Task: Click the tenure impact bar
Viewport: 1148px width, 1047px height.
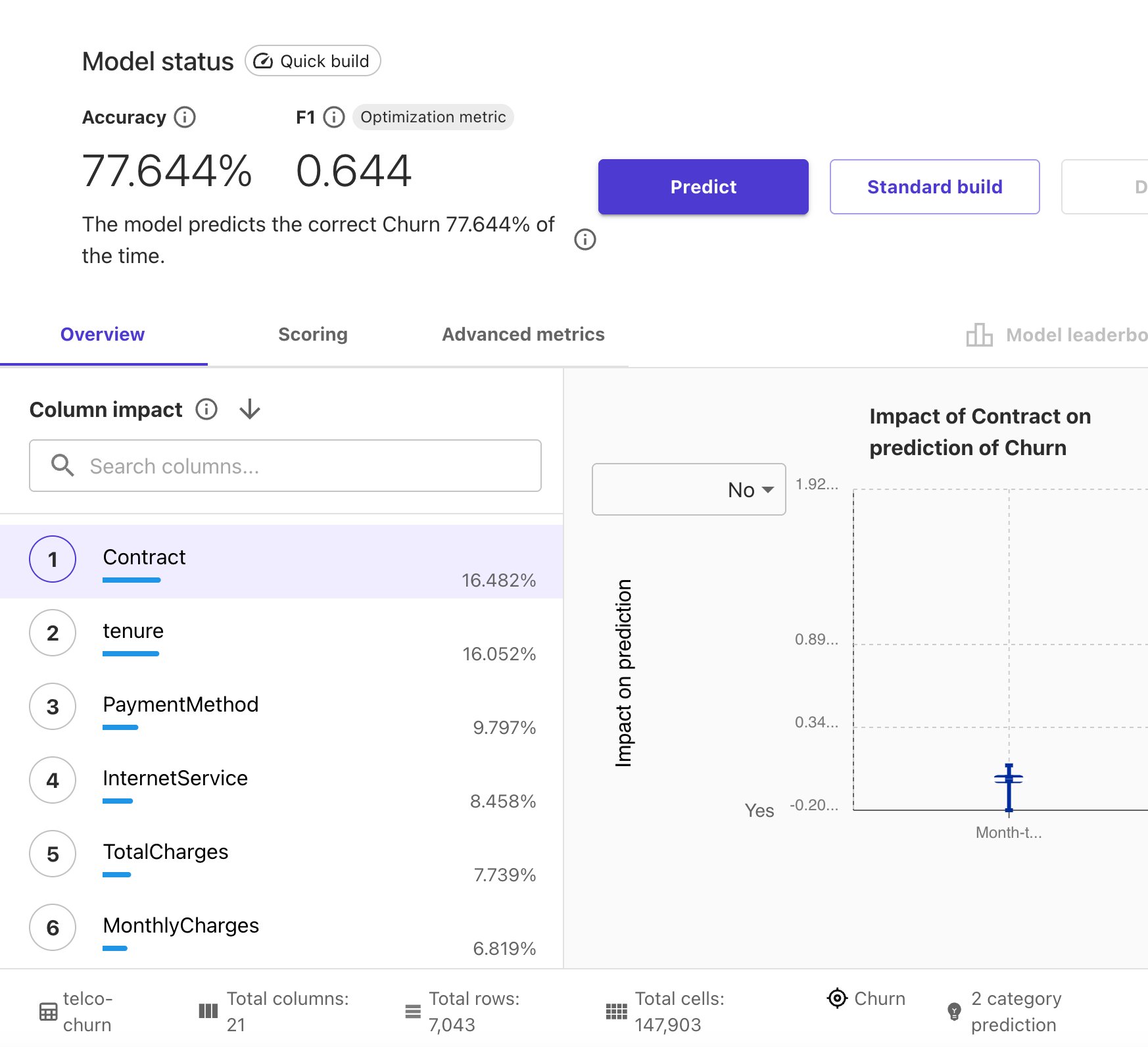Action: pyautogui.click(x=131, y=654)
